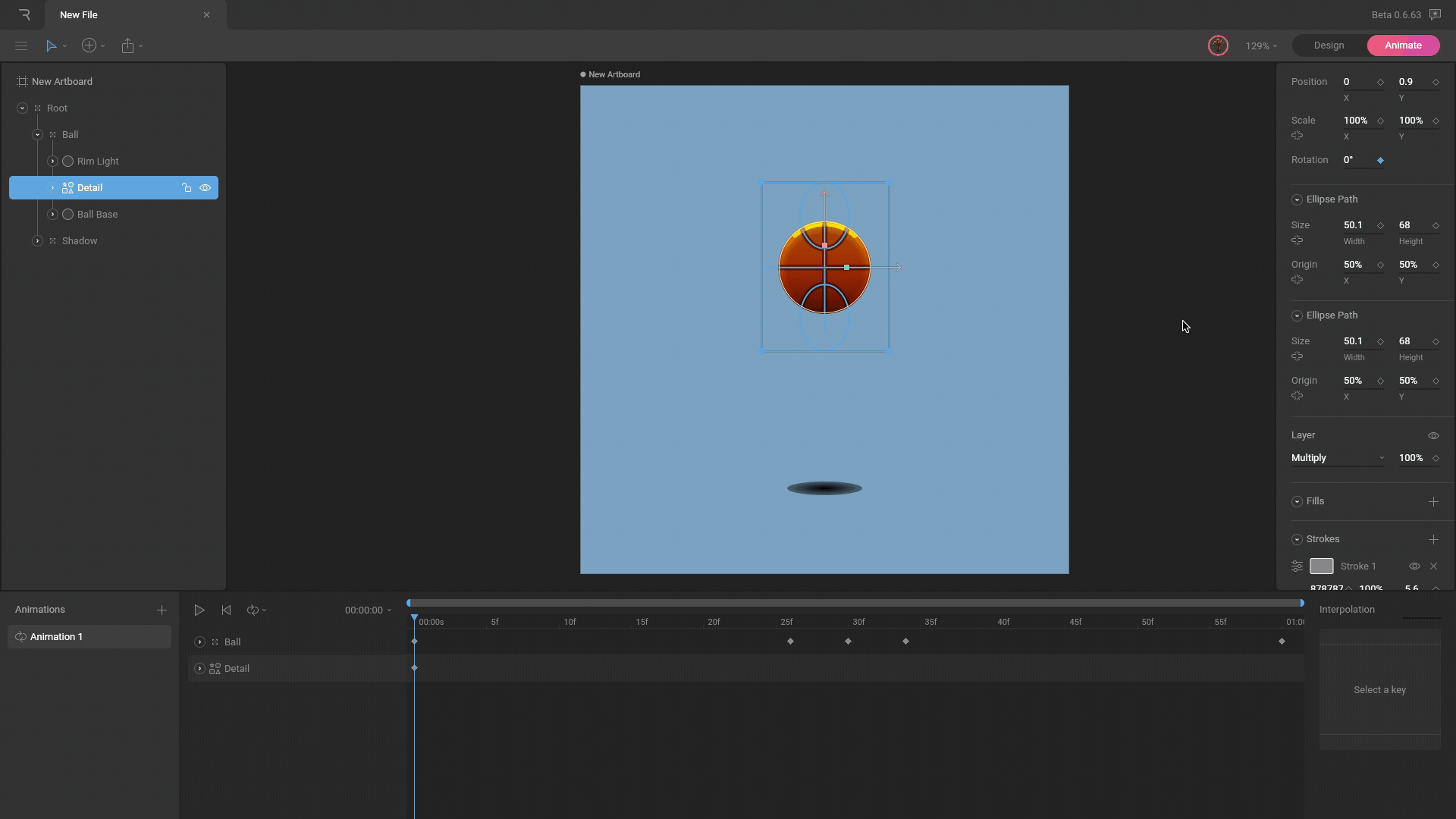Screen dimensions: 1456x819
Task: Open the hamburger main menu
Action: click(21, 45)
